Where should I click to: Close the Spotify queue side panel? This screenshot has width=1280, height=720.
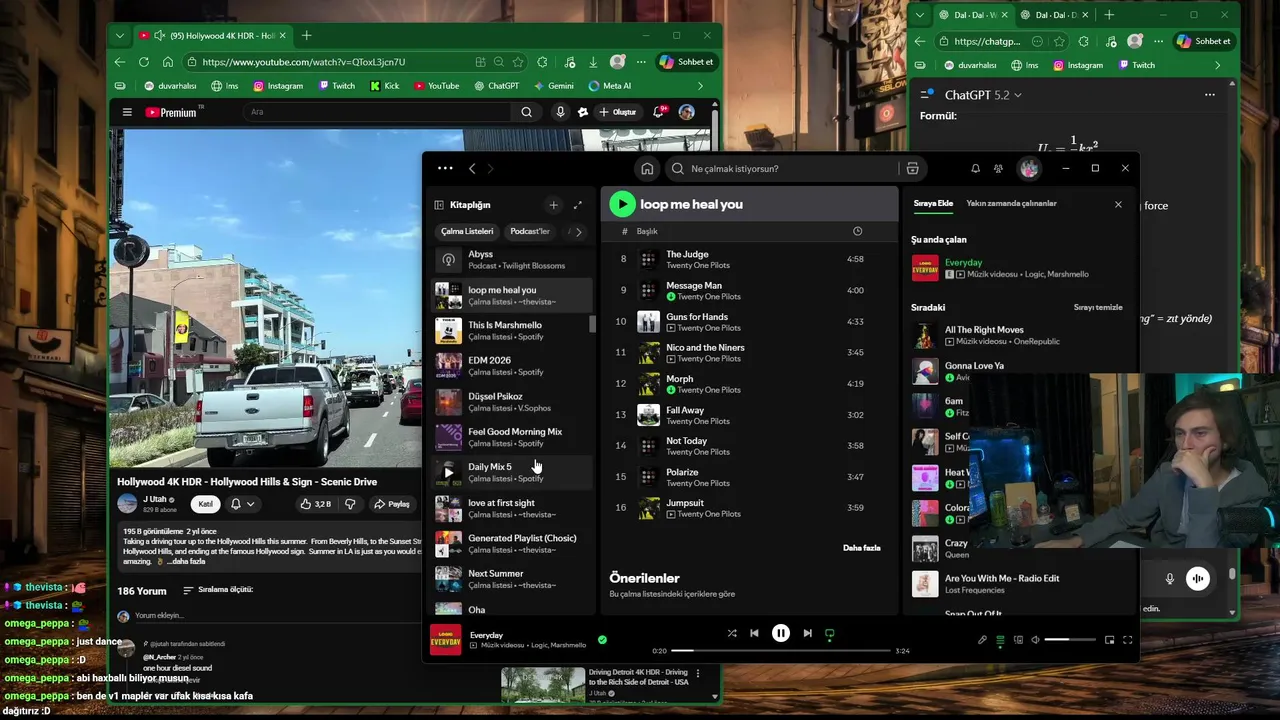coord(1118,204)
